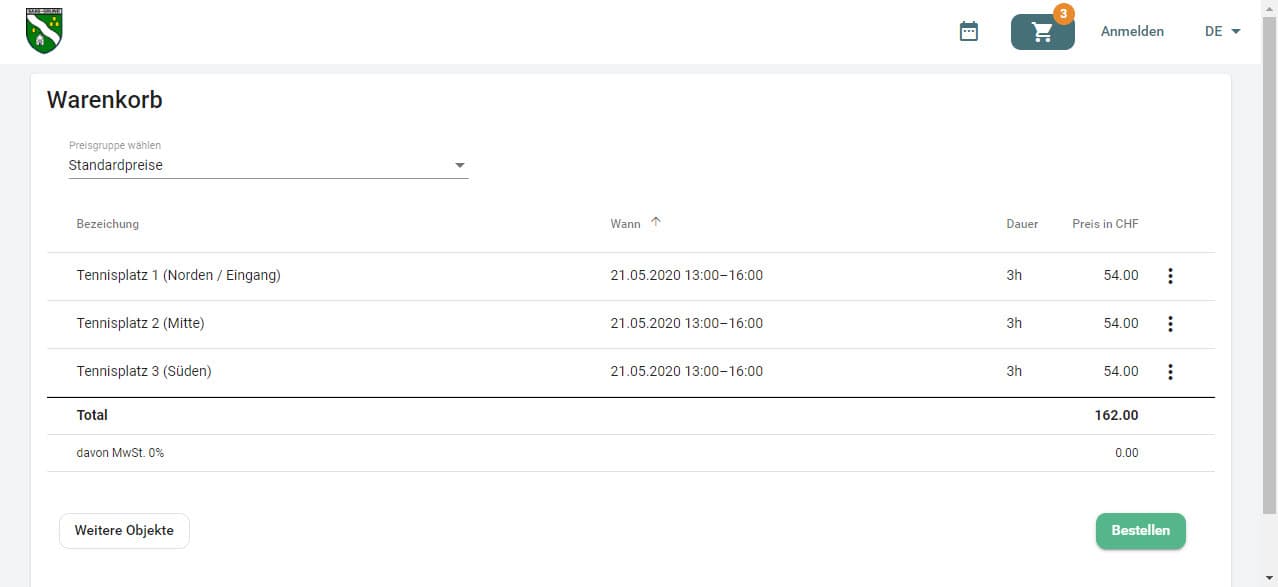The width and height of the screenshot is (1278, 587).
Task: Open the Preisgruppe wählen dropdown
Action: 267,165
